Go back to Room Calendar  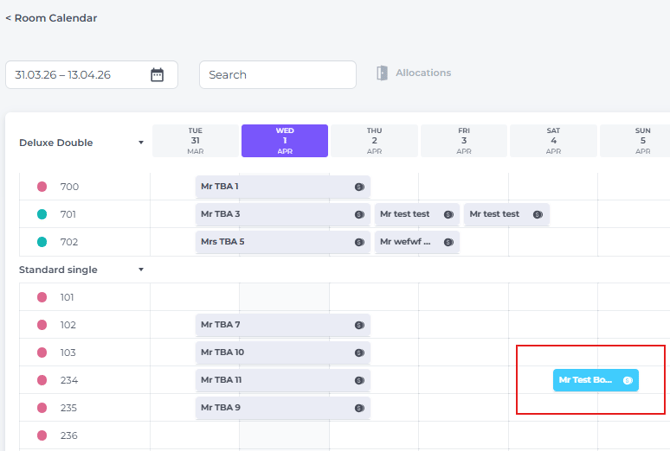pos(51,18)
